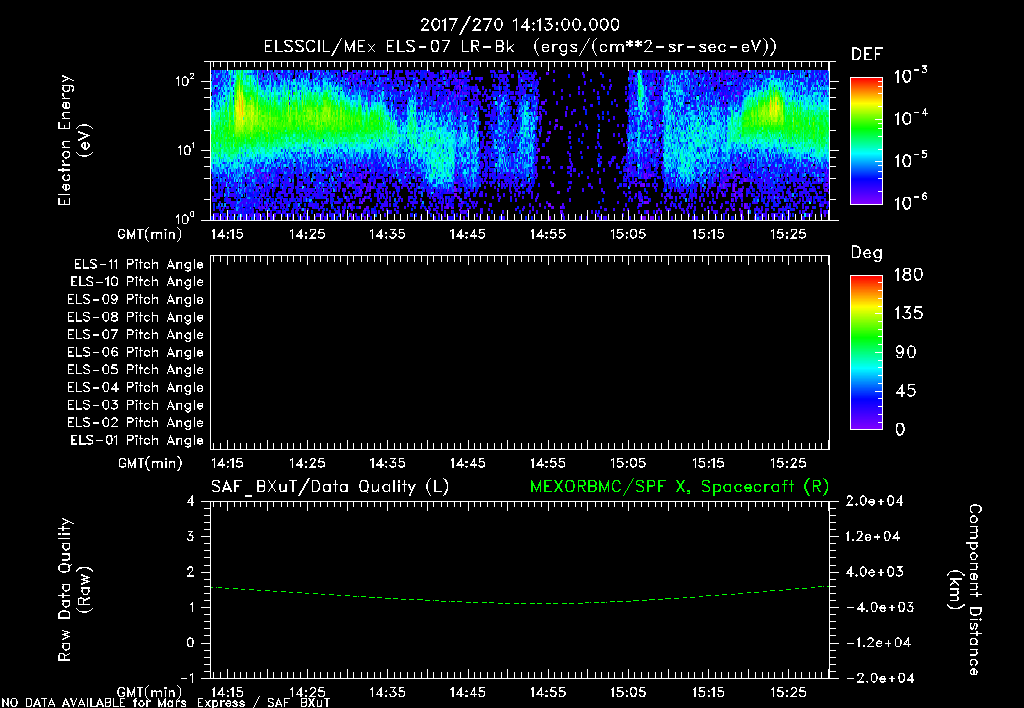The height and width of the screenshot is (708, 1024).
Task: Select the Electron Energy axis label
Action: pyautogui.click(x=74, y=140)
